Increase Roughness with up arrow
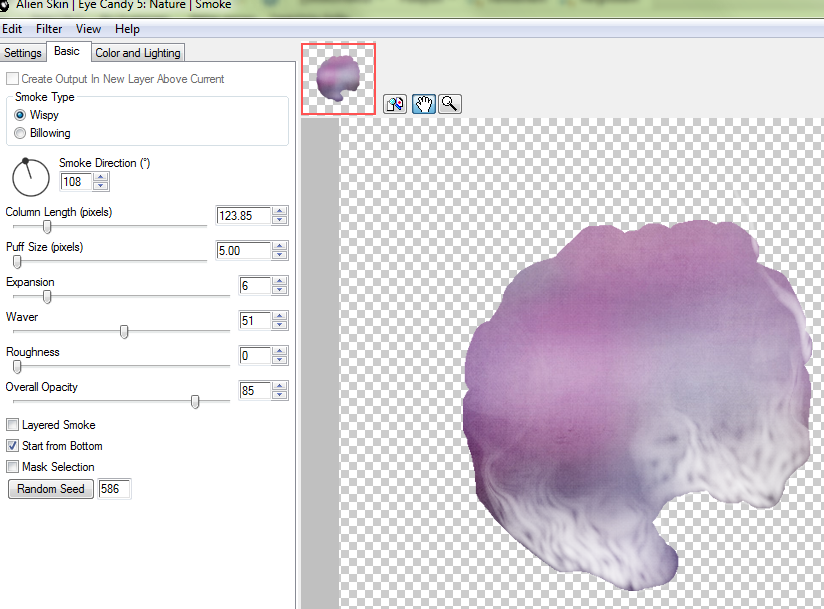The image size is (824, 609). 280,352
